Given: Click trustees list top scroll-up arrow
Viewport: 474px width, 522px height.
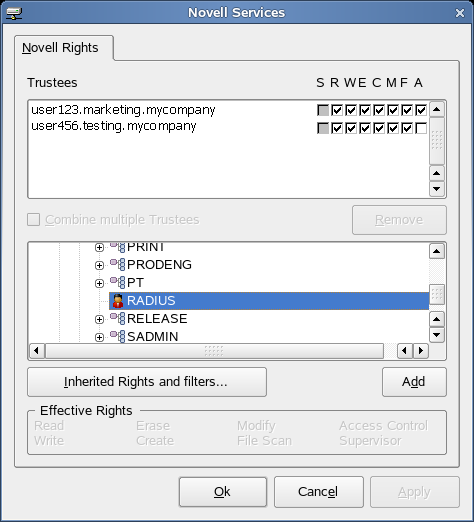Looking at the screenshot, I should [437, 109].
